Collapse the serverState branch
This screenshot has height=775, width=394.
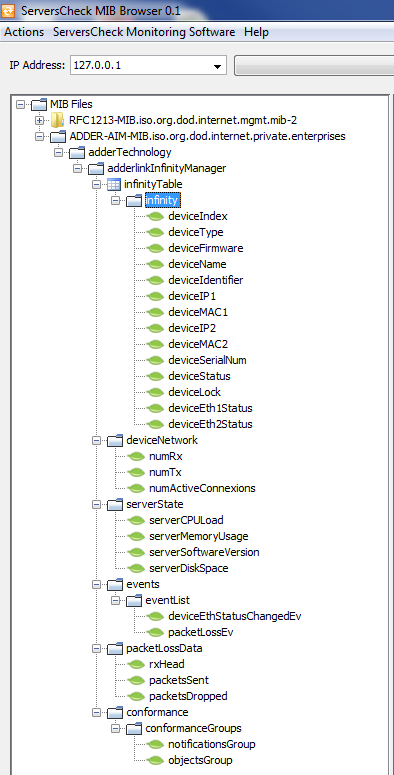[97, 505]
